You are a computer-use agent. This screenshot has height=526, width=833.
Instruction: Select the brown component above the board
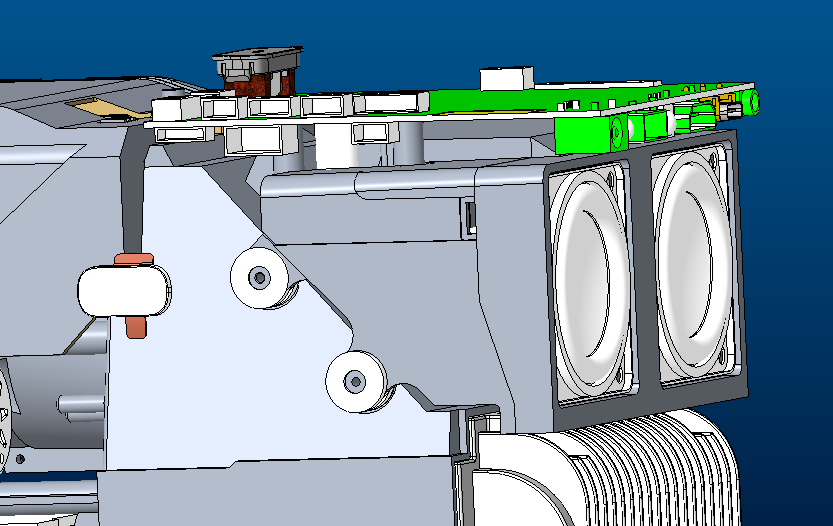click(x=259, y=83)
